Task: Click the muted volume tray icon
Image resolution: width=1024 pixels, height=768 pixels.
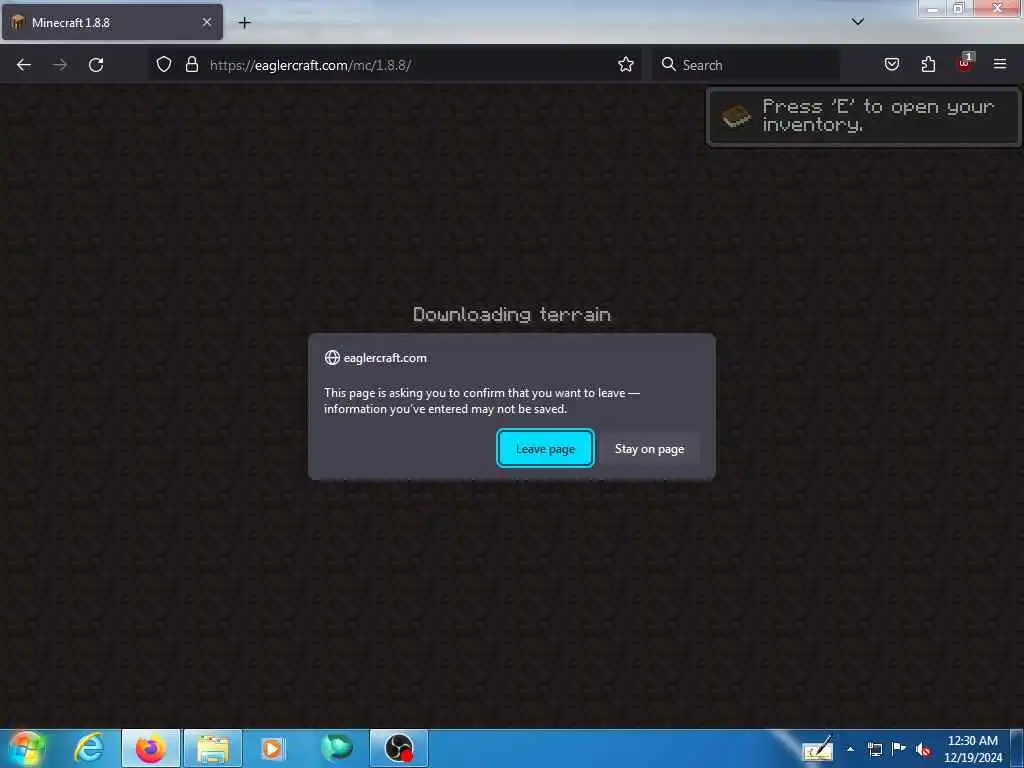Action: (x=923, y=749)
